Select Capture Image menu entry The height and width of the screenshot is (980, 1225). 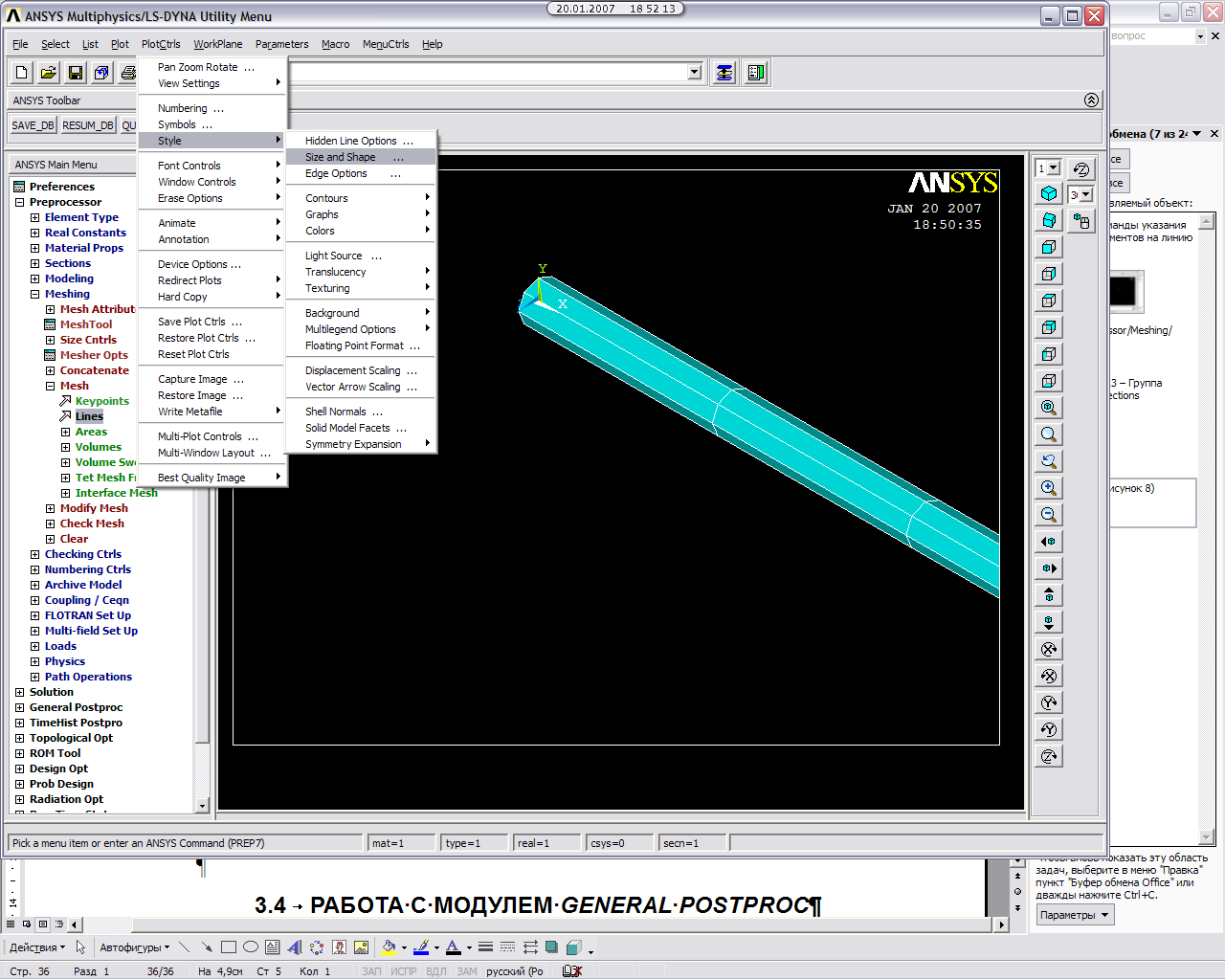[x=212, y=379]
